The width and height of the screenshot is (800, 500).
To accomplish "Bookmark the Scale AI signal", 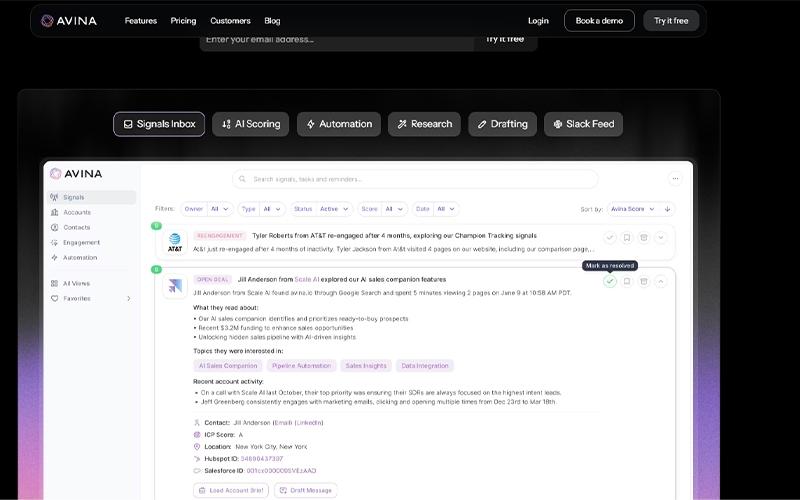I will 627,281.
